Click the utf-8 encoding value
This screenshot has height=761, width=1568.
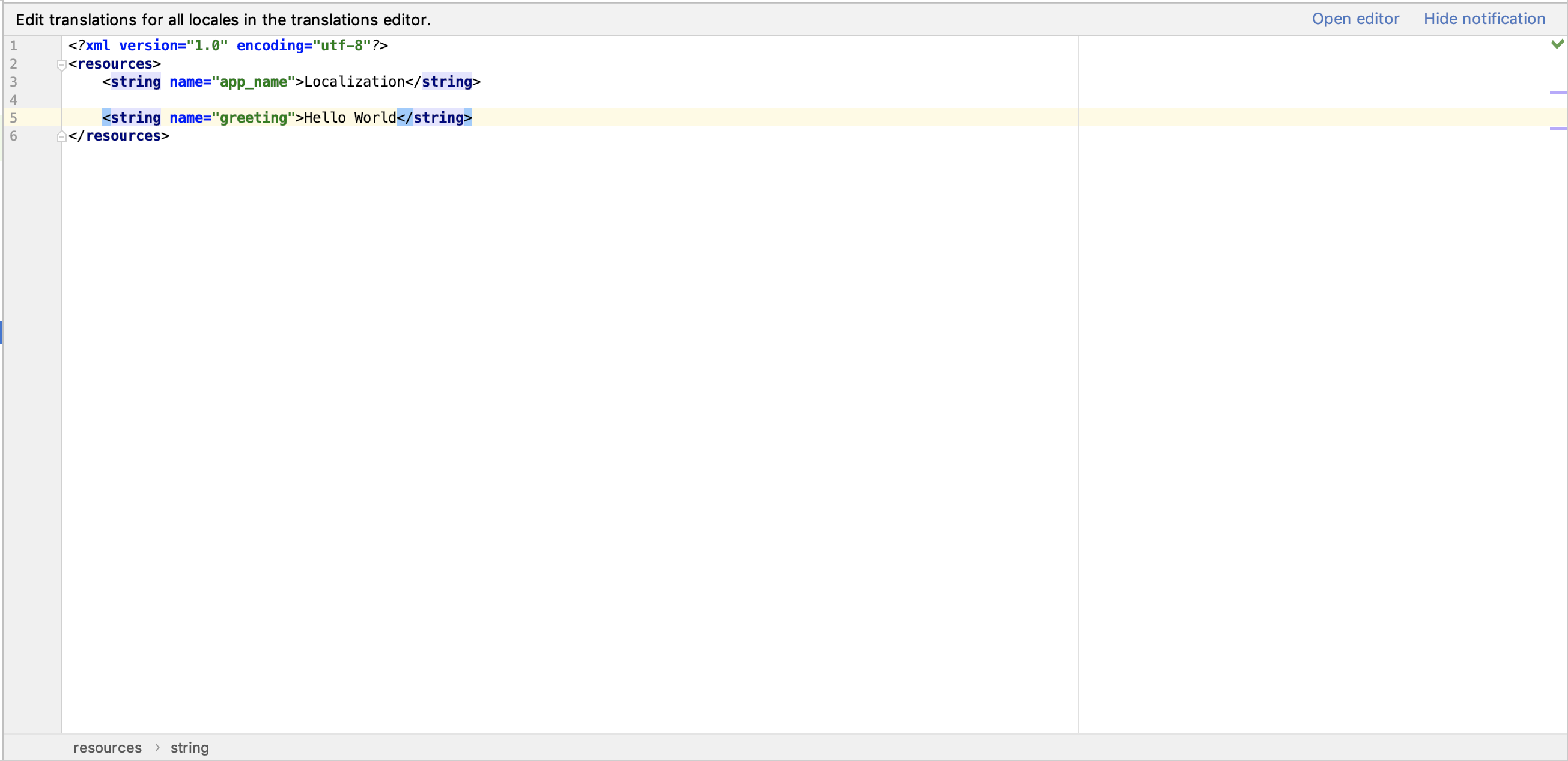point(341,46)
